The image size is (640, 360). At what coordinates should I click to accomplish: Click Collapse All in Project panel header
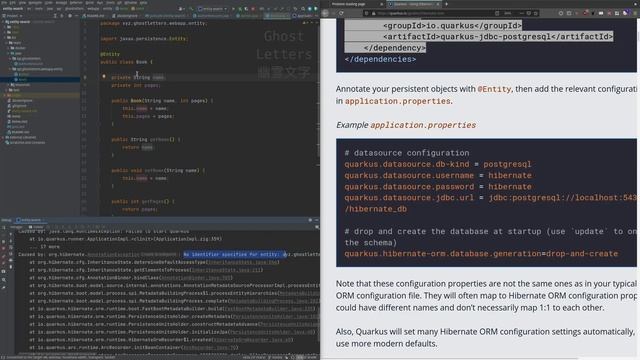[x=62, y=16]
